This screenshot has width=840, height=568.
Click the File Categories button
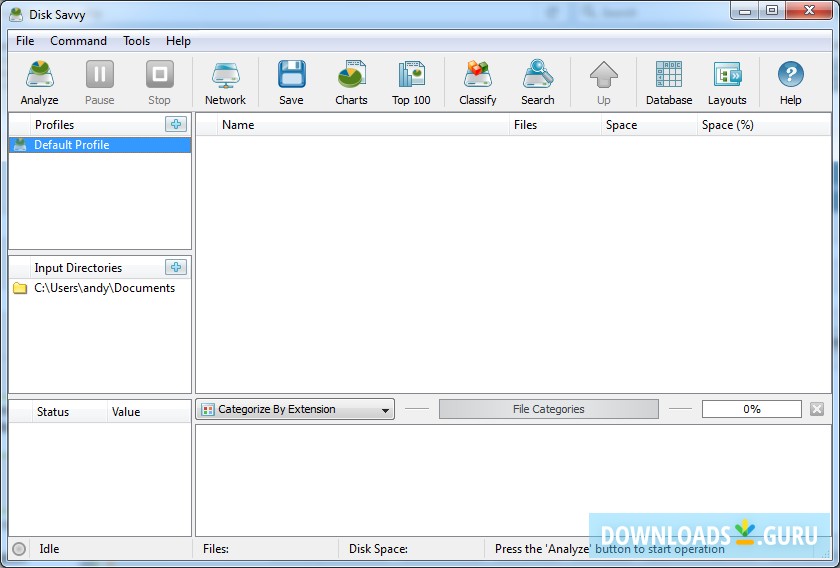pyautogui.click(x=549, y=409)
